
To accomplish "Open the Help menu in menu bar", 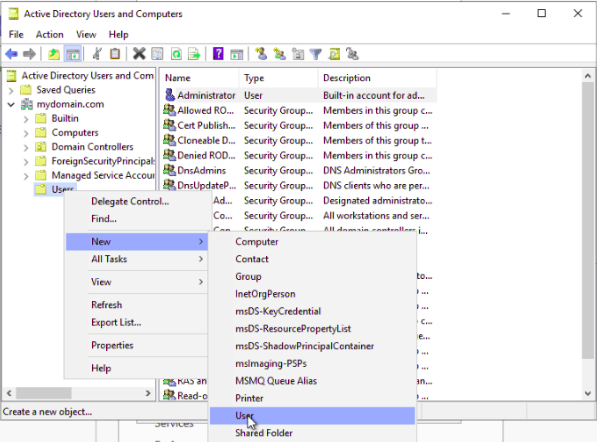I will pos(118,35).
